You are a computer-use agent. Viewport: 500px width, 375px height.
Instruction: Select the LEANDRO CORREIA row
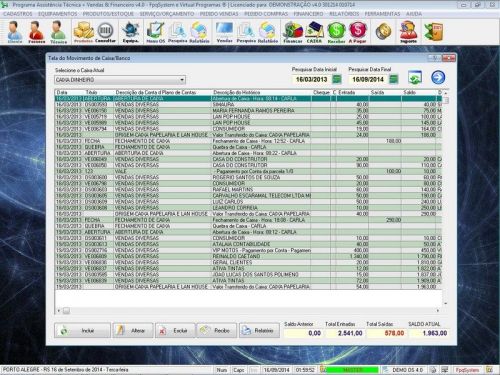point(248,208)
